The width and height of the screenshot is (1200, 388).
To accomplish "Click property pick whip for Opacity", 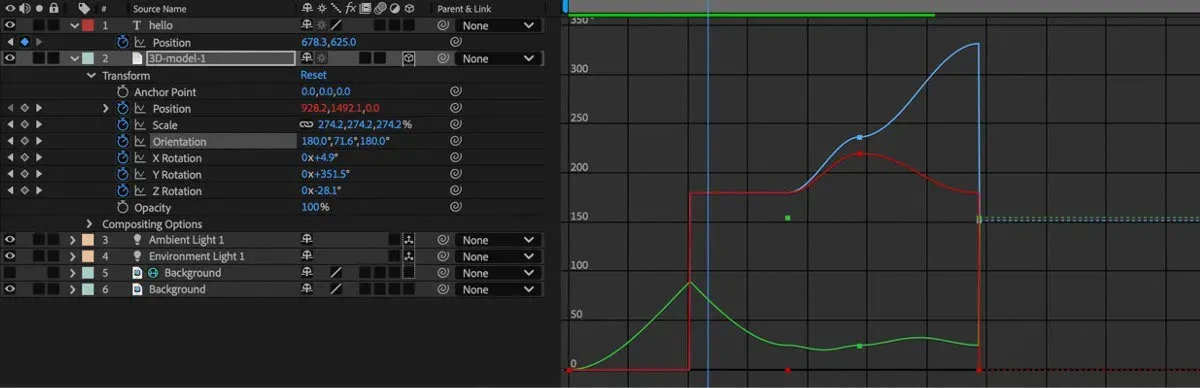I will pos(455,207).
